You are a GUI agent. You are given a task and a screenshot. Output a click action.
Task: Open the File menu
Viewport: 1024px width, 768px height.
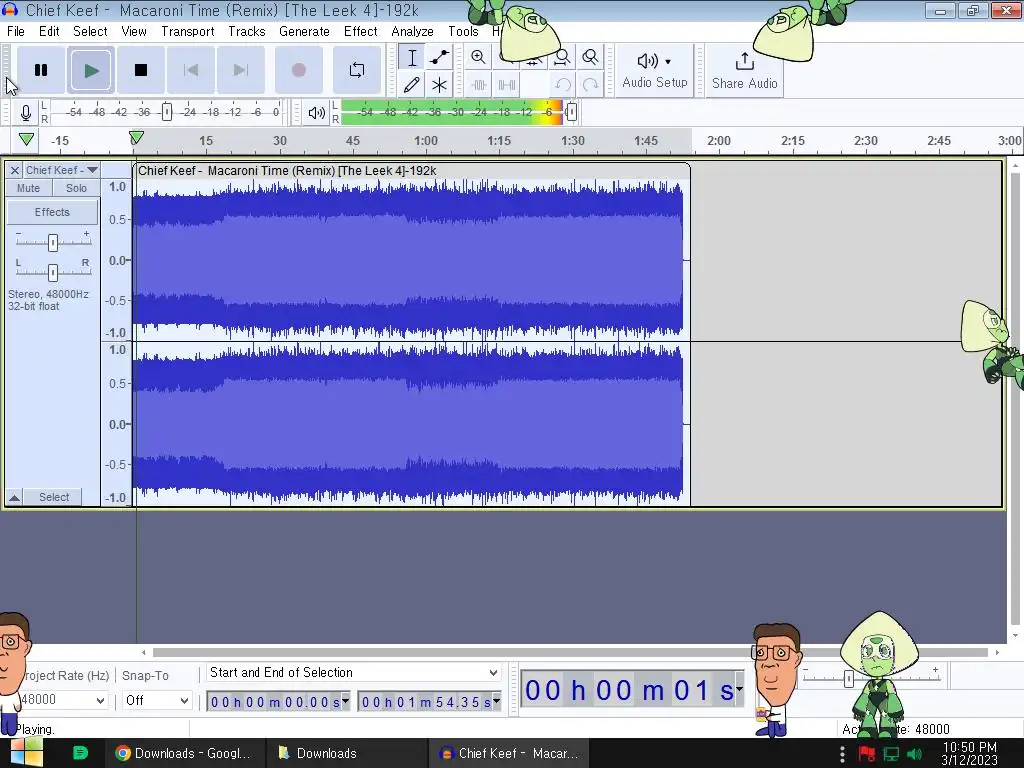pyautogui.click(x=16, y=31)
